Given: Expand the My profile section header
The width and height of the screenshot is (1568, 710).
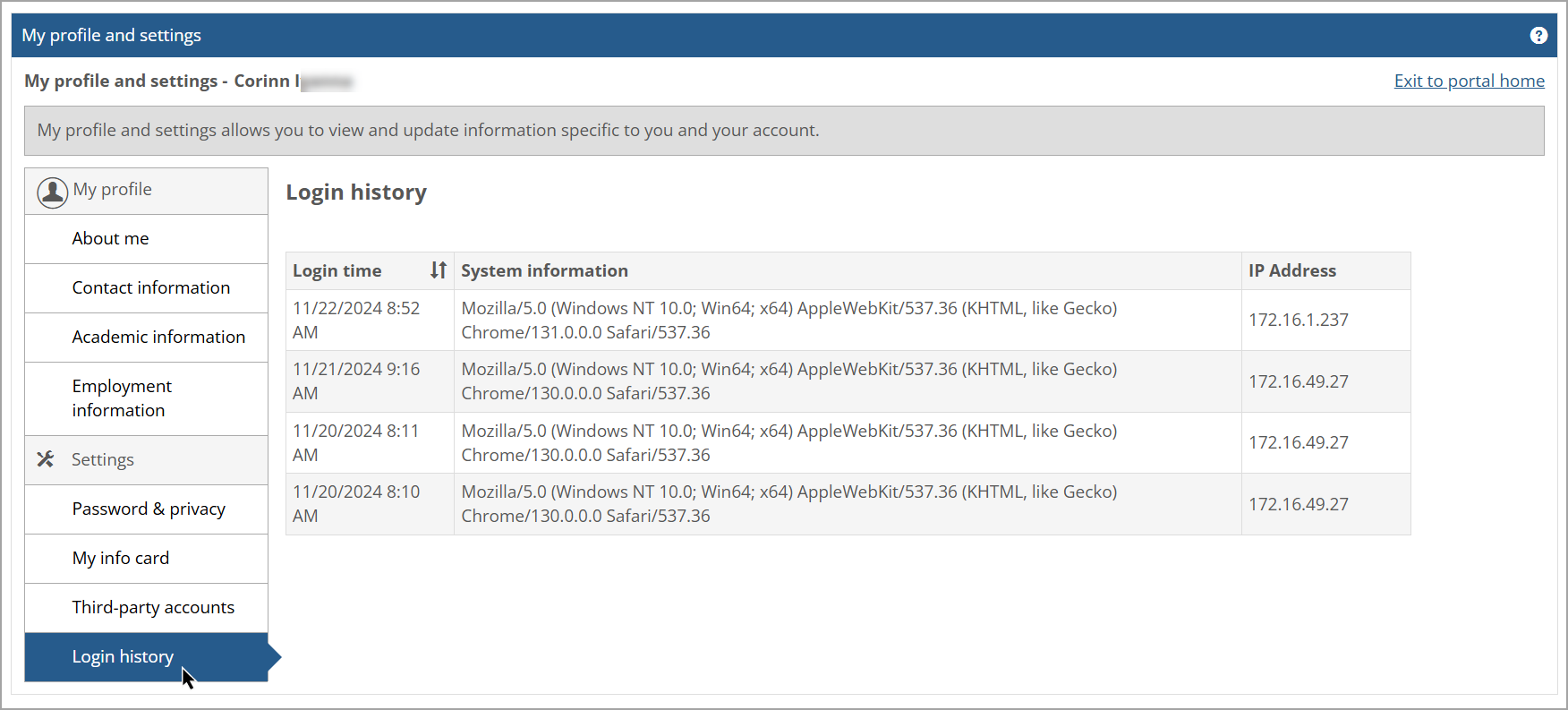Looking at the screenshot, I should pos(113,189).
